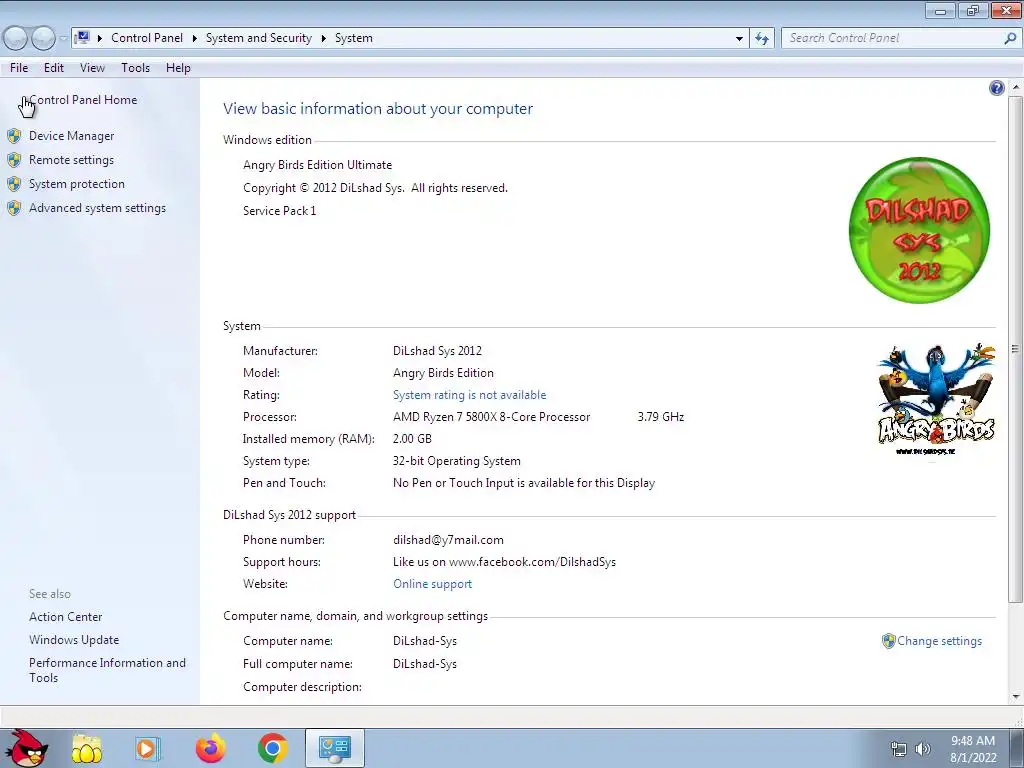Expand arrow after System and Security breadcrumb
Viewport: 1024px width, 768px height.
coord(323,39)
